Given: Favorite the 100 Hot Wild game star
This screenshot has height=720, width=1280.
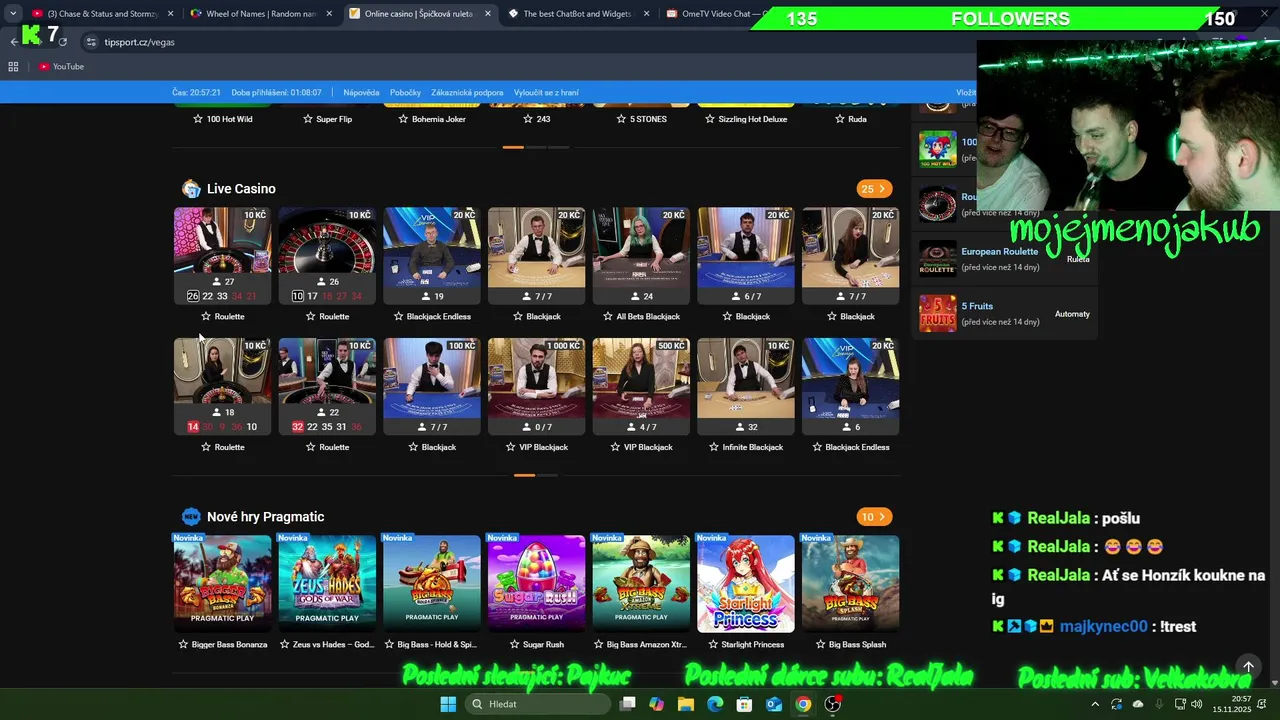Looking at the screenshot, I should (198, 119).
